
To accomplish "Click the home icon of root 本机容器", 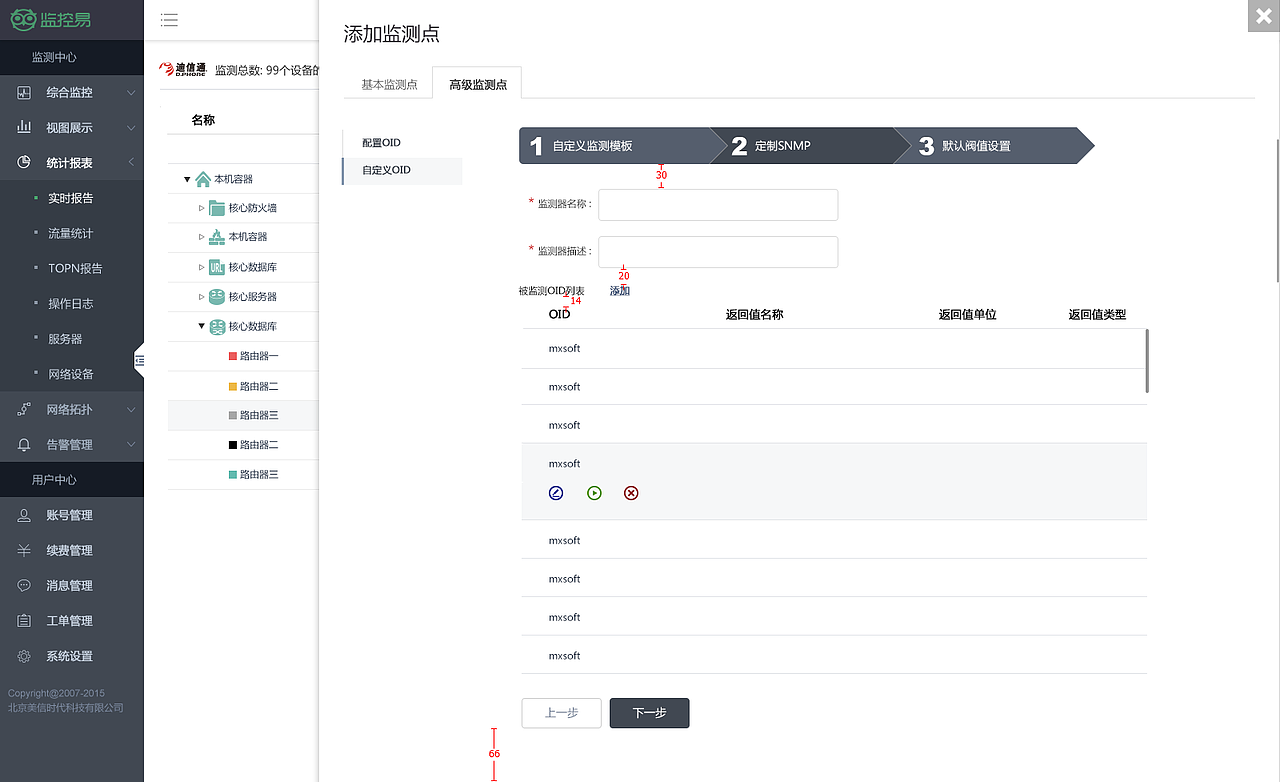I will click(203, 179).
